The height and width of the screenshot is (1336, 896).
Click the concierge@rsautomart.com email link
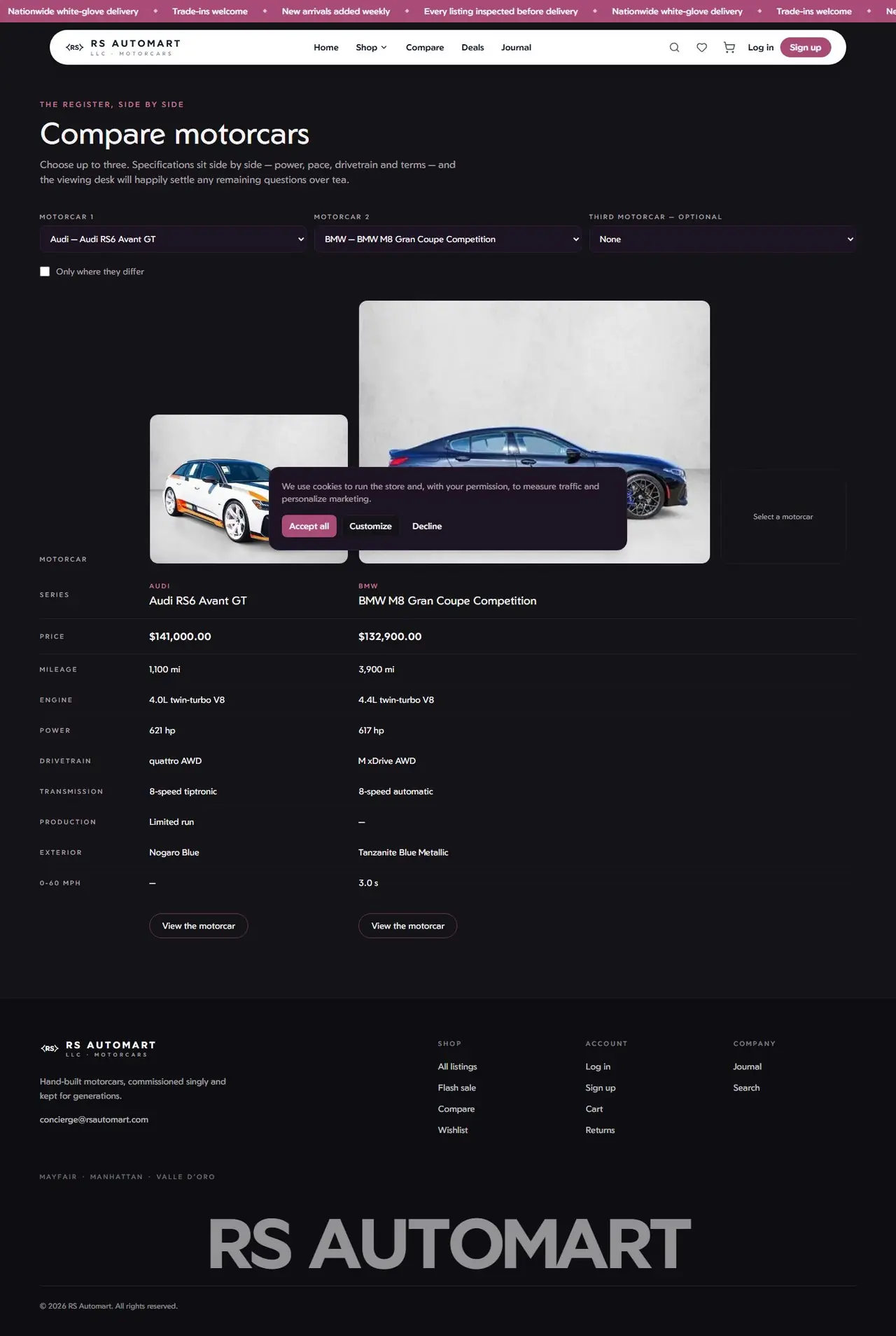(94, 1120)
